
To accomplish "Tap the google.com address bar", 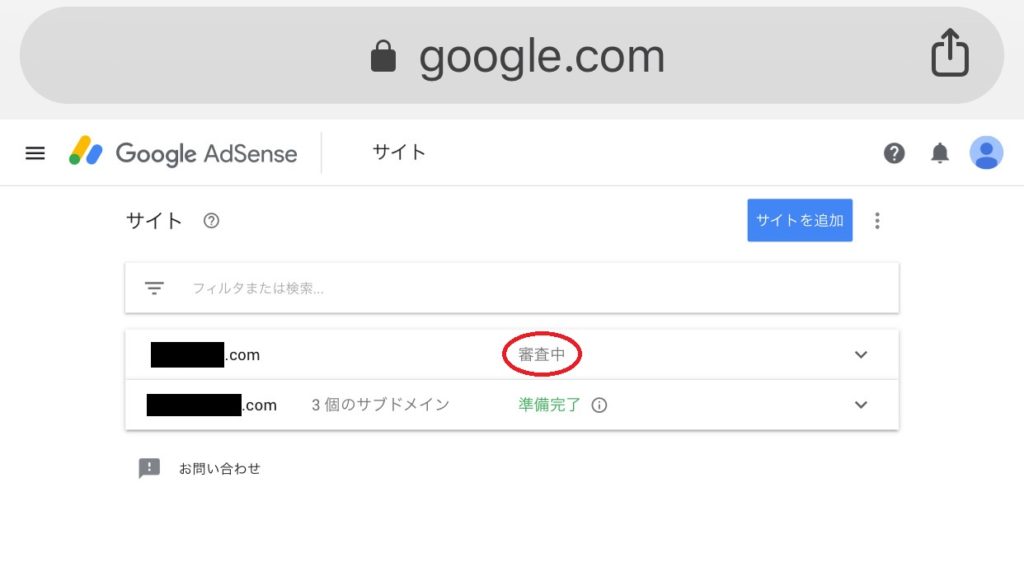I will click(x=512, y=56).
